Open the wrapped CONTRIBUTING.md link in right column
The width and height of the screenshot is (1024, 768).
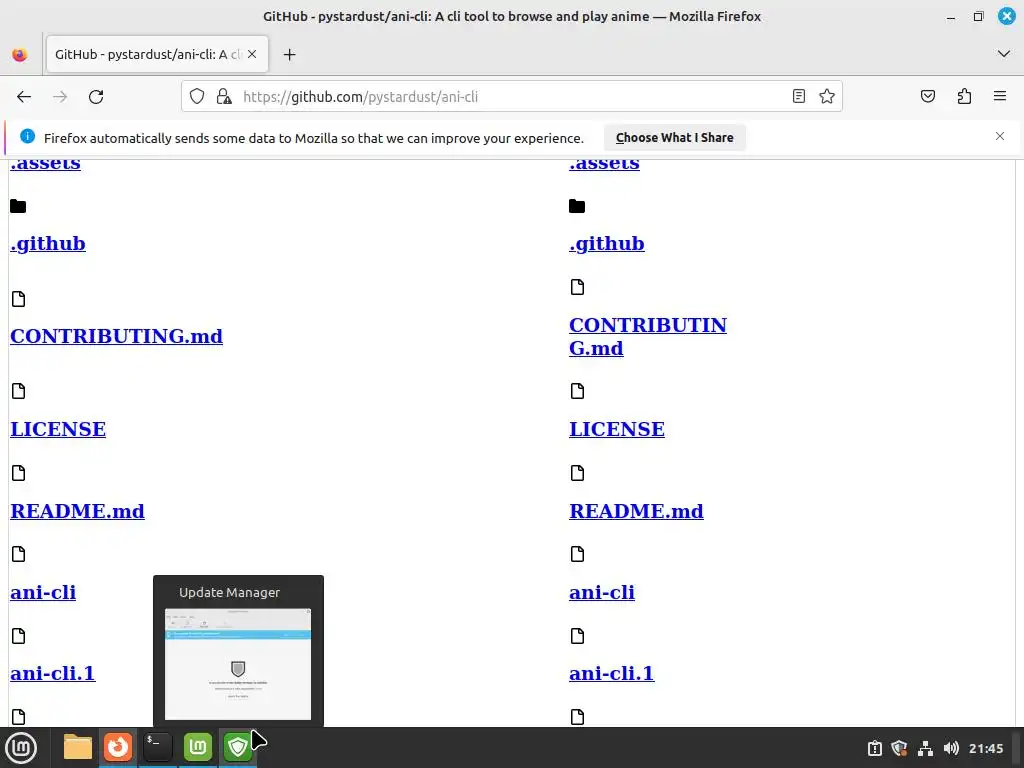pyautogui.click(x=648, y=336)
